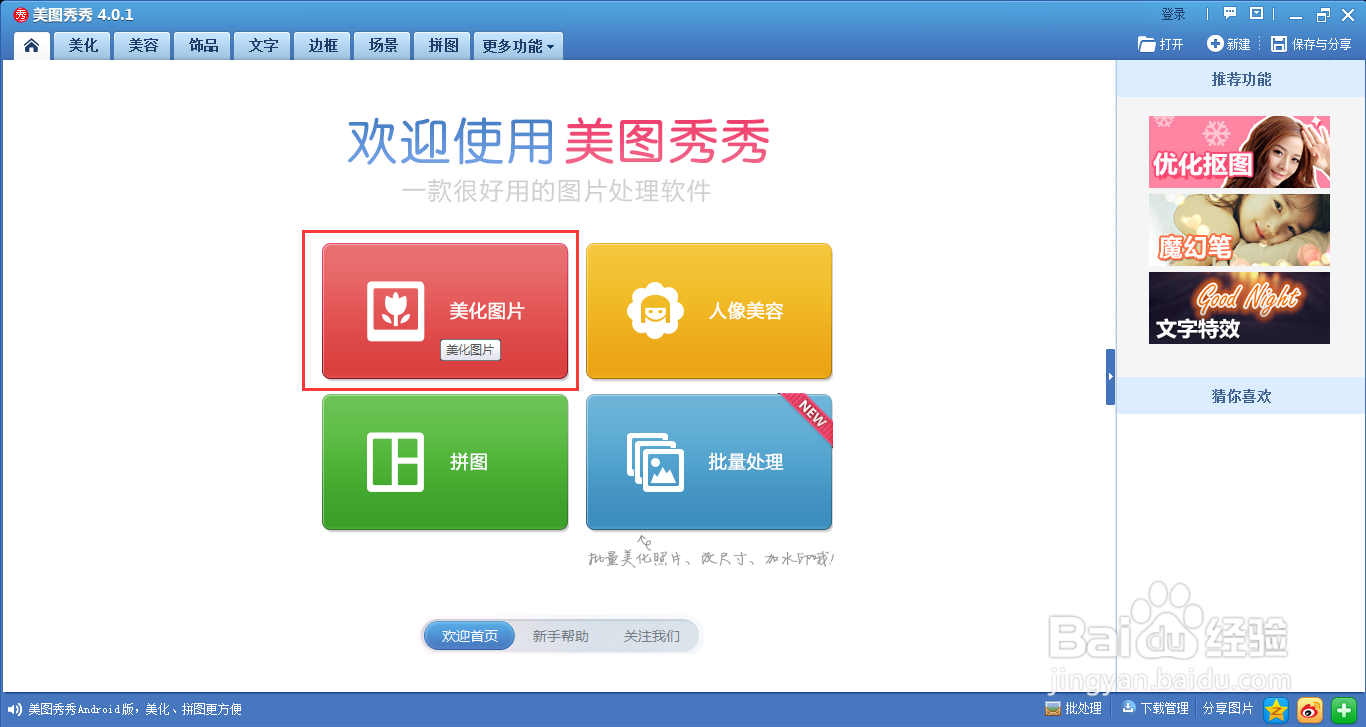
Task: Switch to the 美容 tab
Action: pos(143,46)
